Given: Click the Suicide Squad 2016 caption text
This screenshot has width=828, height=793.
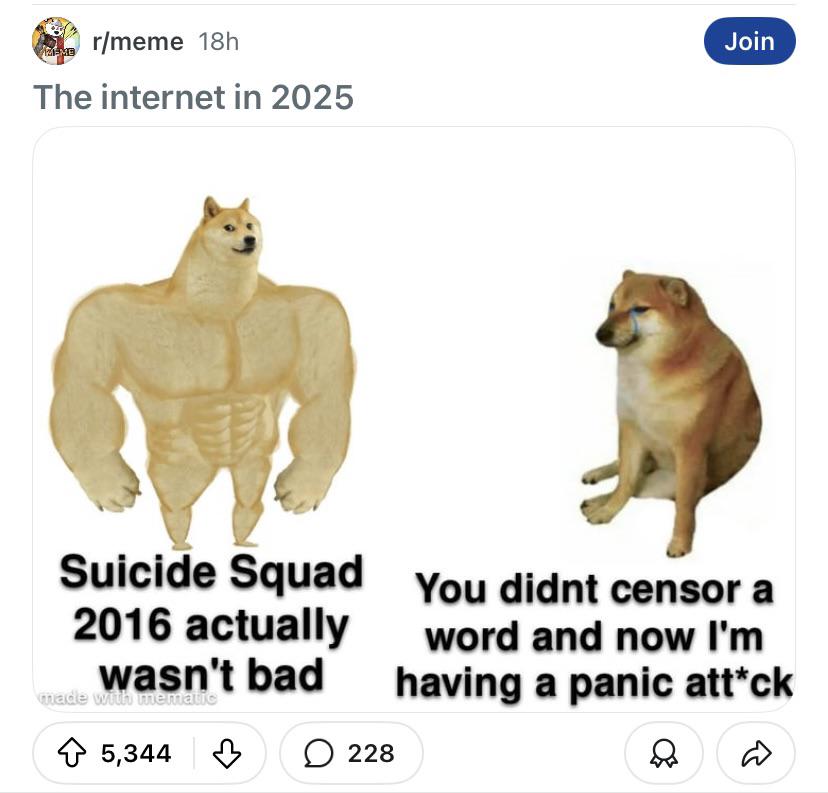Looking at the screenshot, I should (211, 623).
